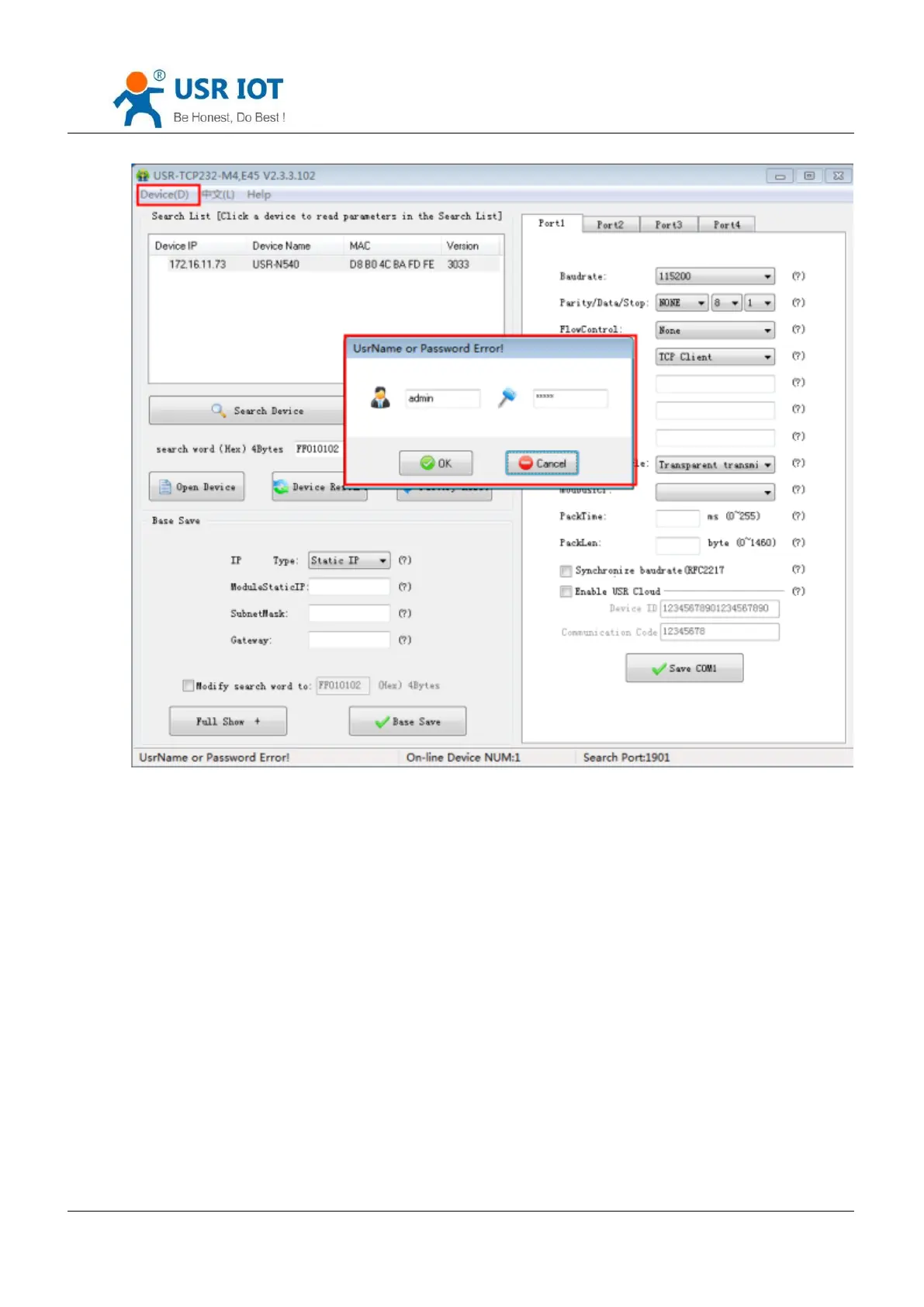
Task: Click the (?) help next to ModuleStaticIP
Action: pos(405,587)
